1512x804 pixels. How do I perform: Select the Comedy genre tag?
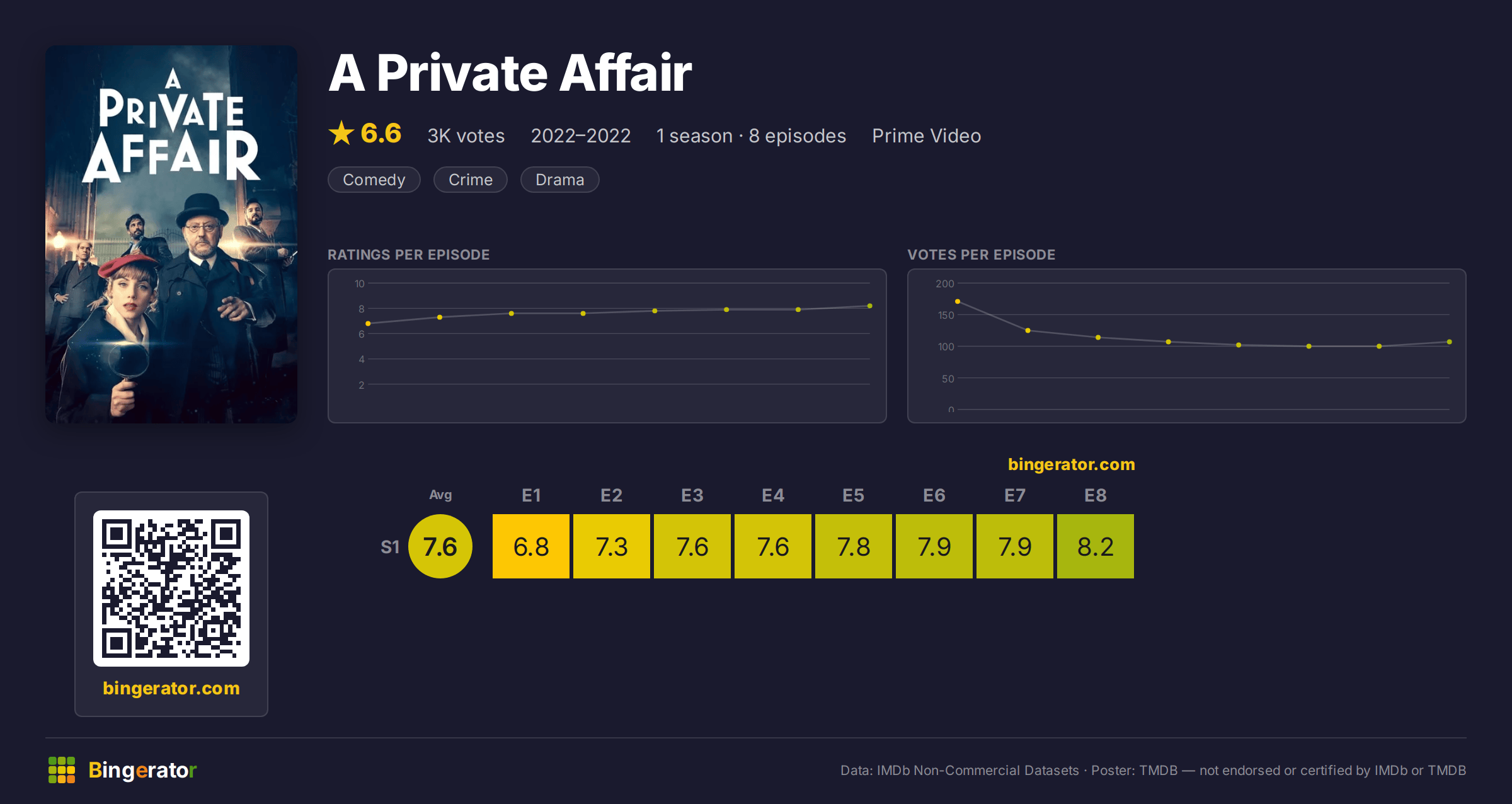[374, 180]
